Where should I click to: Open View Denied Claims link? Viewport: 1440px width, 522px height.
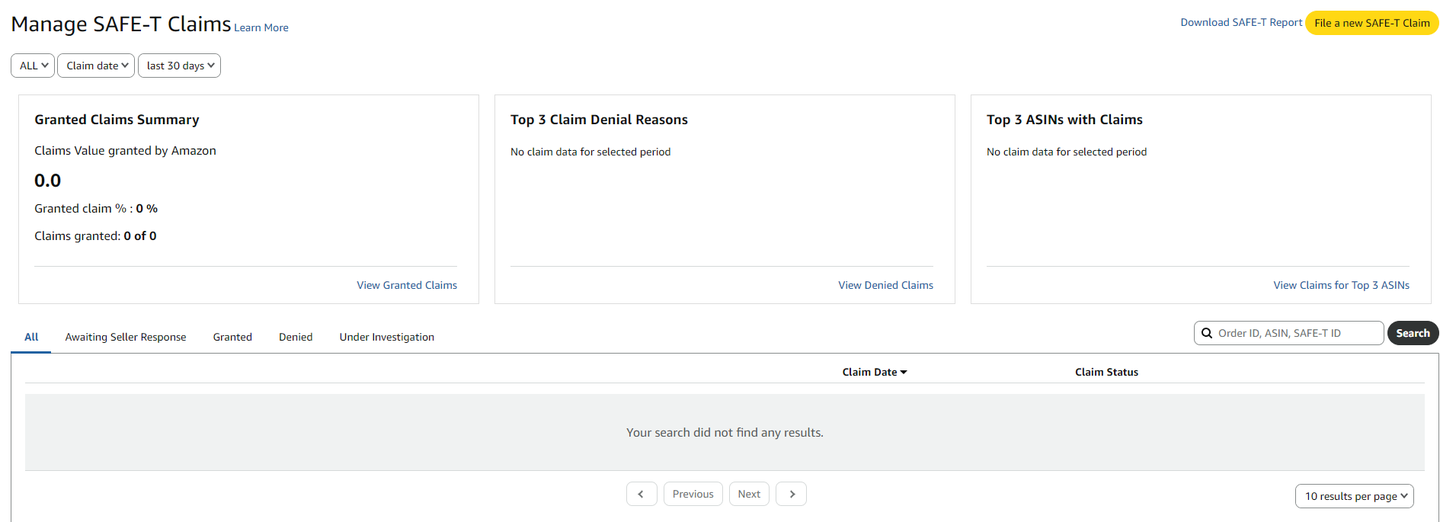(885, 285)
